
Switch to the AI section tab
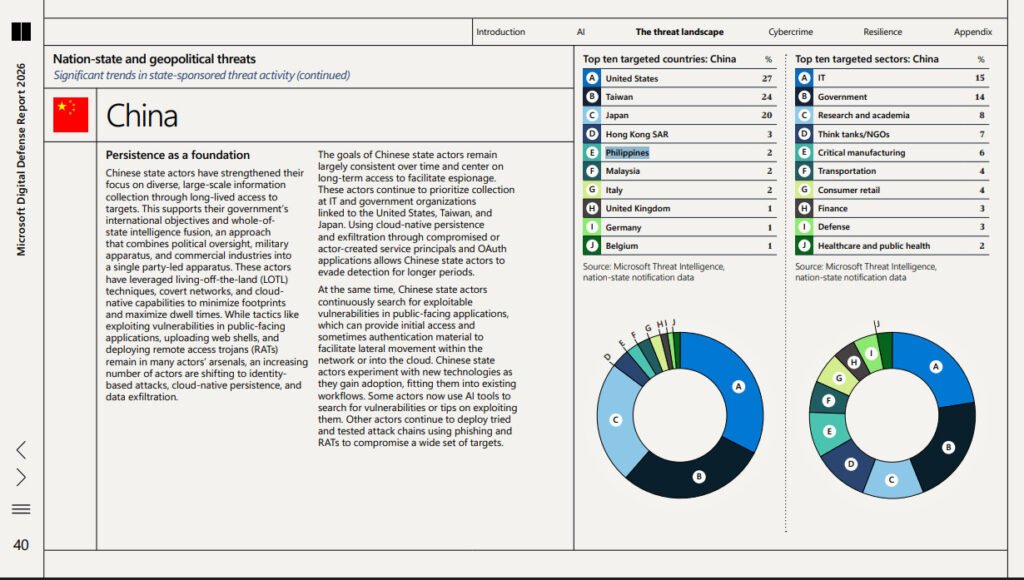coord(581,32)
